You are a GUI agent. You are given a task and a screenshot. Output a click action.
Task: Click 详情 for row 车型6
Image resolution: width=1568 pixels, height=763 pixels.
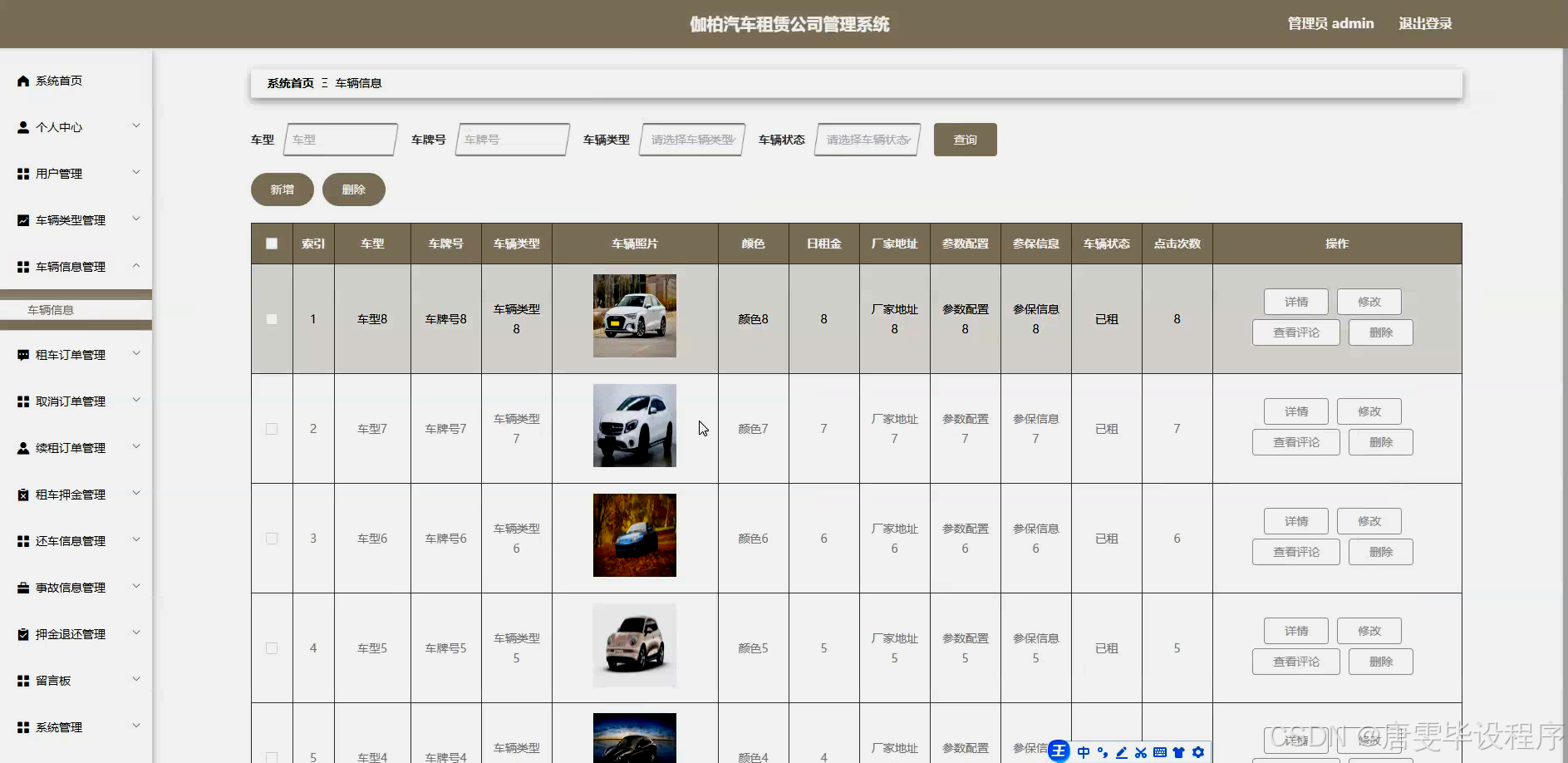click(1295, 521)
